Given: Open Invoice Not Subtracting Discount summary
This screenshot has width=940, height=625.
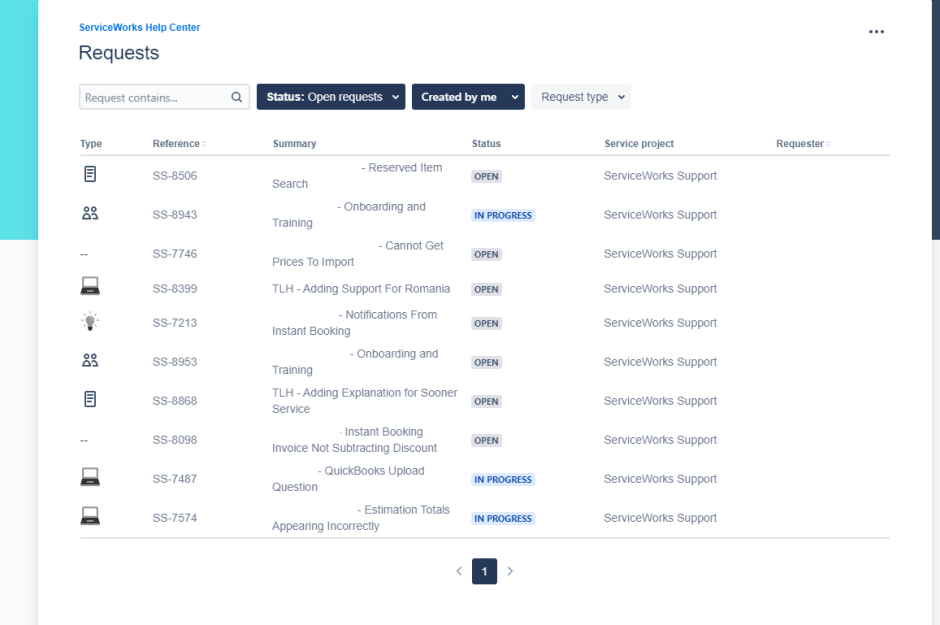Looking at the screenshot, I should point(355,439).
